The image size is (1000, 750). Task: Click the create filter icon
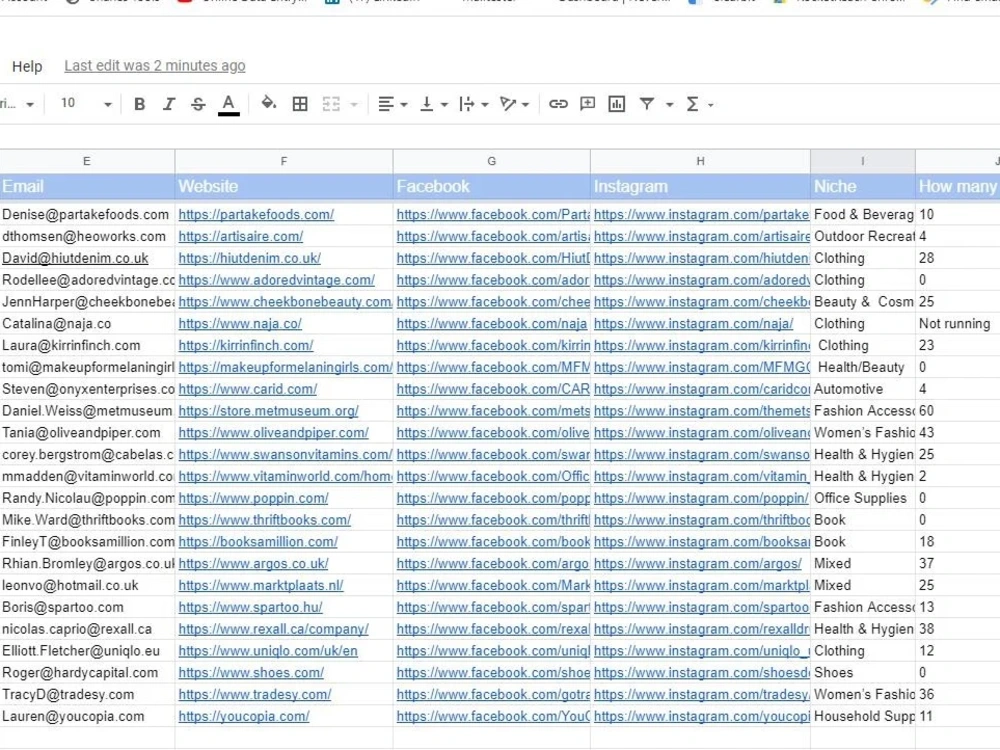(647, 104)
